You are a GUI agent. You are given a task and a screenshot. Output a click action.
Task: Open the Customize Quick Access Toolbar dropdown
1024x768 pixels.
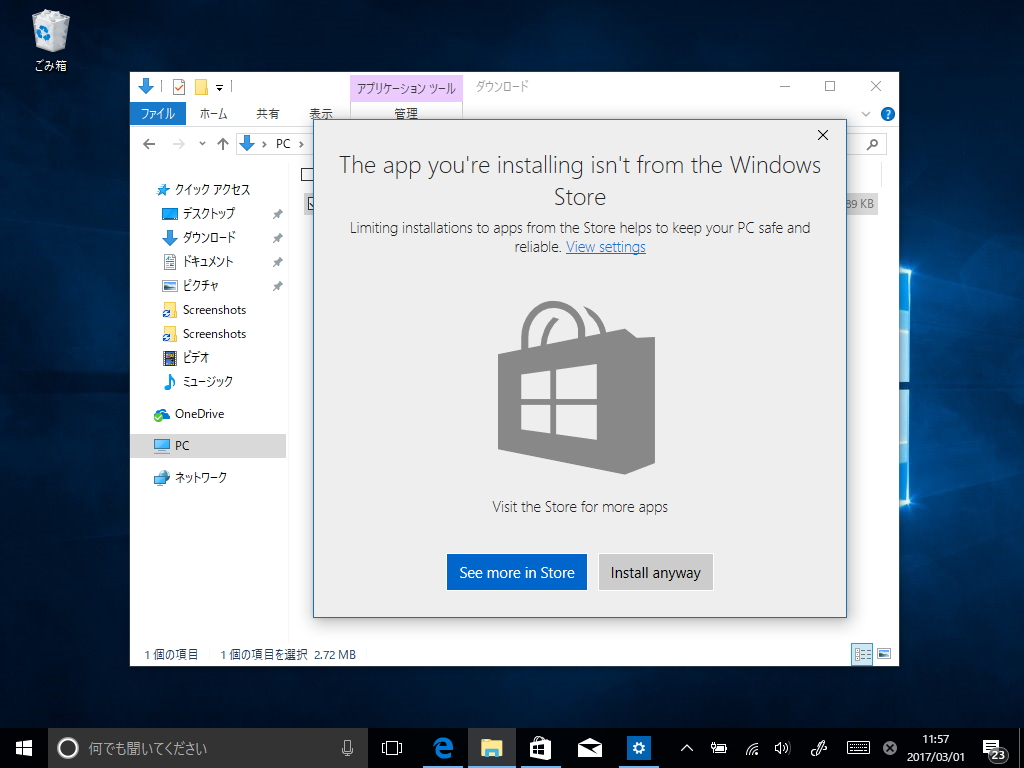219,88
